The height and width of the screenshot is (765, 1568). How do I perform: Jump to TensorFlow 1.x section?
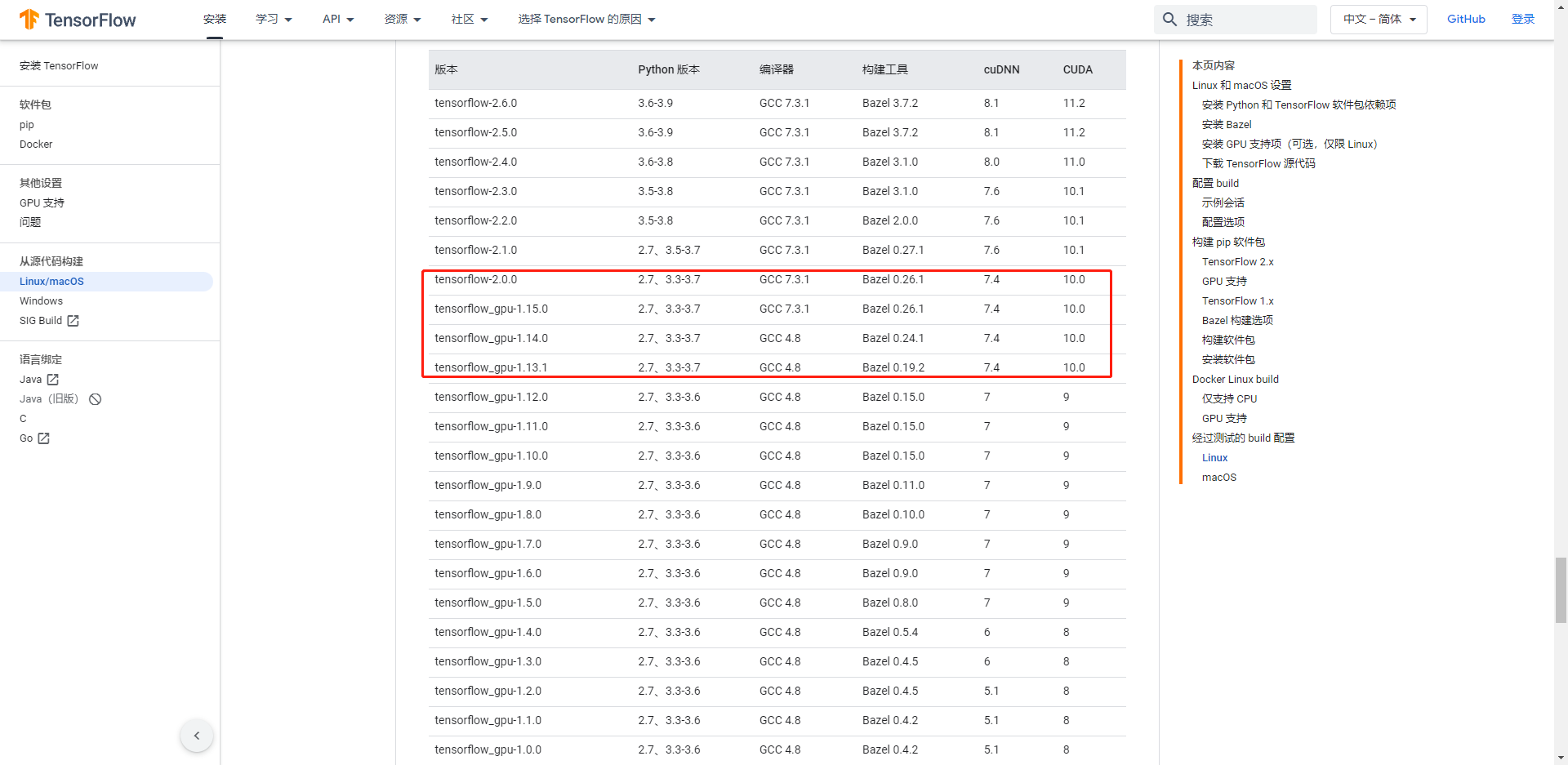1237,301
